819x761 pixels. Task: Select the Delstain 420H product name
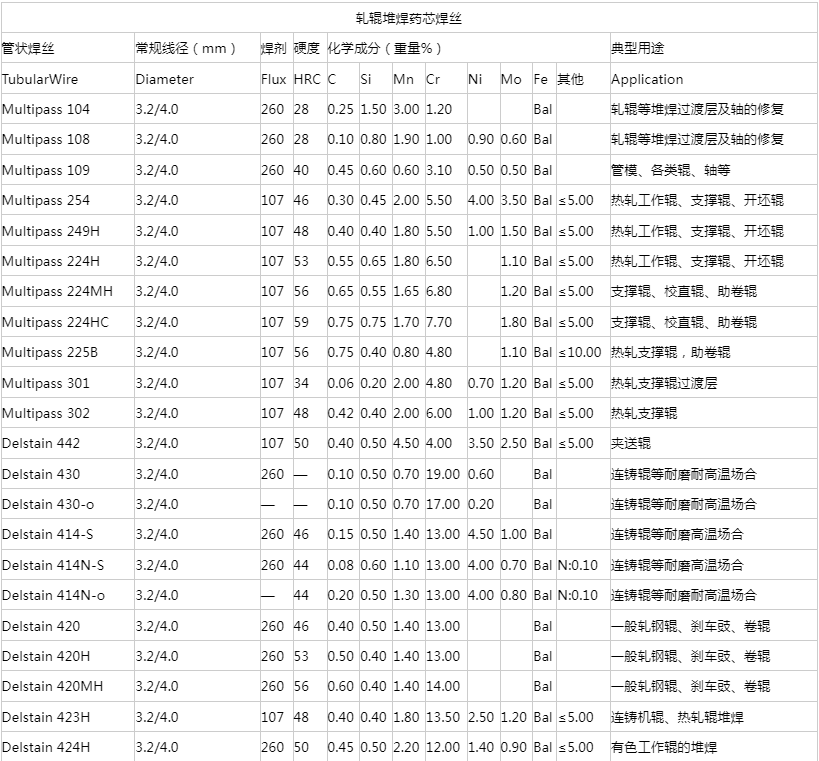[x=46, y=657]
